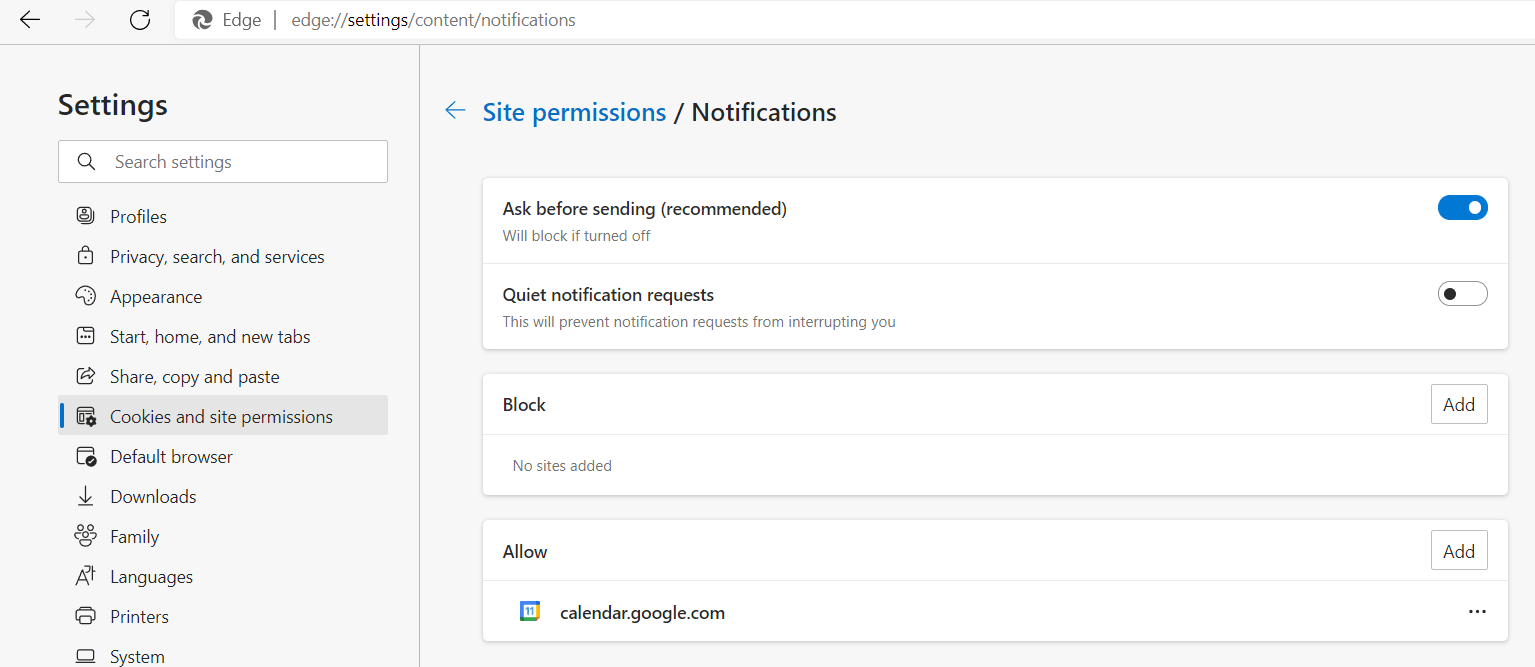Click the Appearance palette icon
The image size is (1535, 667).
pos(86,296)
